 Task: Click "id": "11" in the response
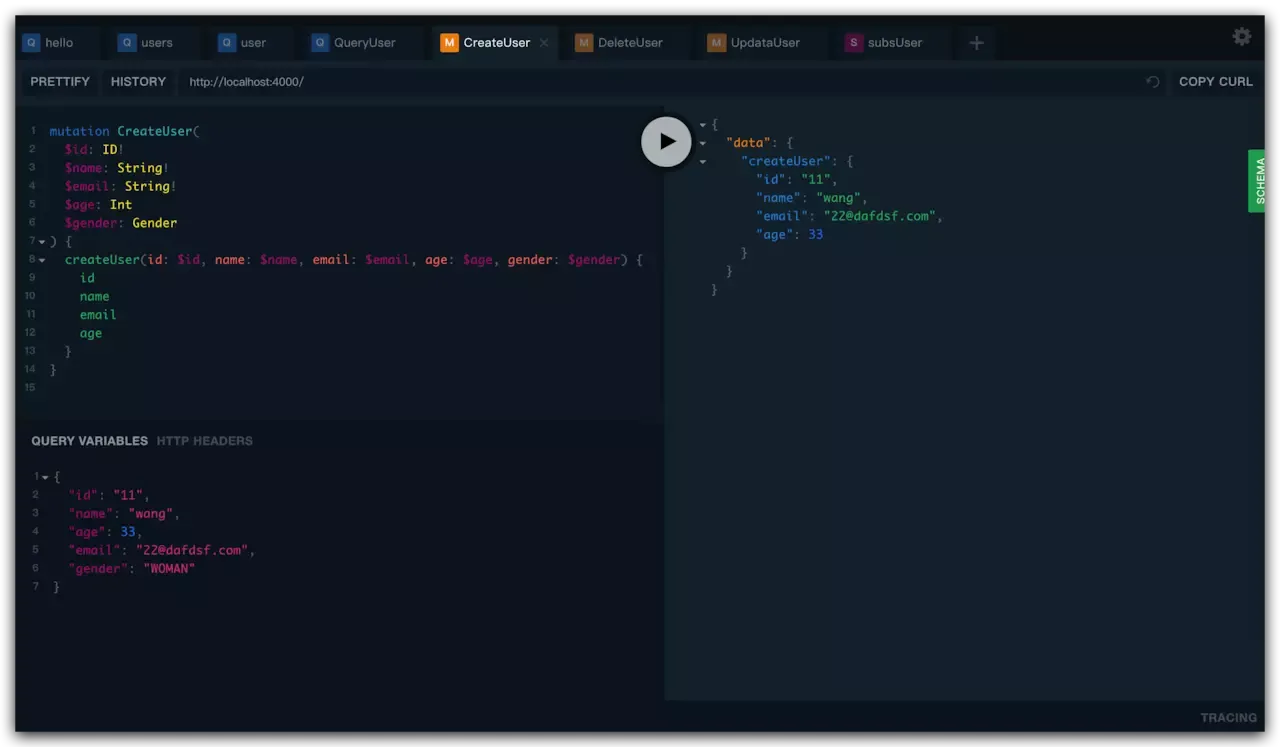pos(794,180)
